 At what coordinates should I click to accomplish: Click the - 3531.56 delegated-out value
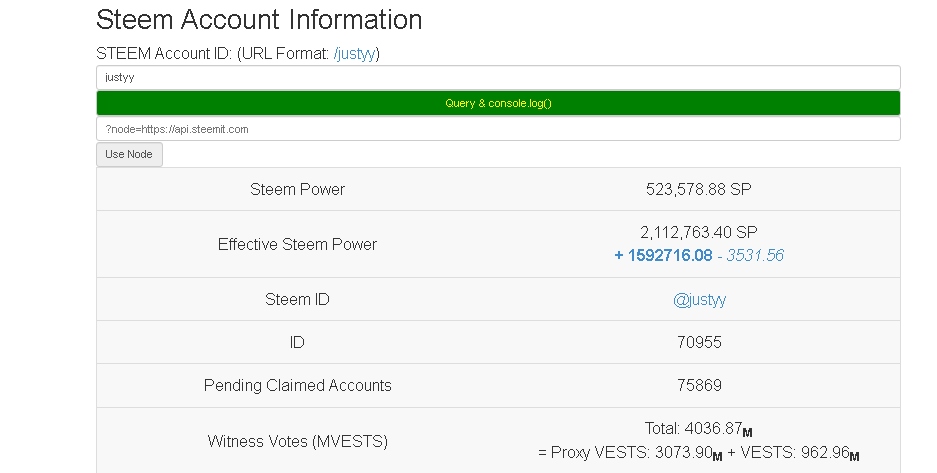751,256
